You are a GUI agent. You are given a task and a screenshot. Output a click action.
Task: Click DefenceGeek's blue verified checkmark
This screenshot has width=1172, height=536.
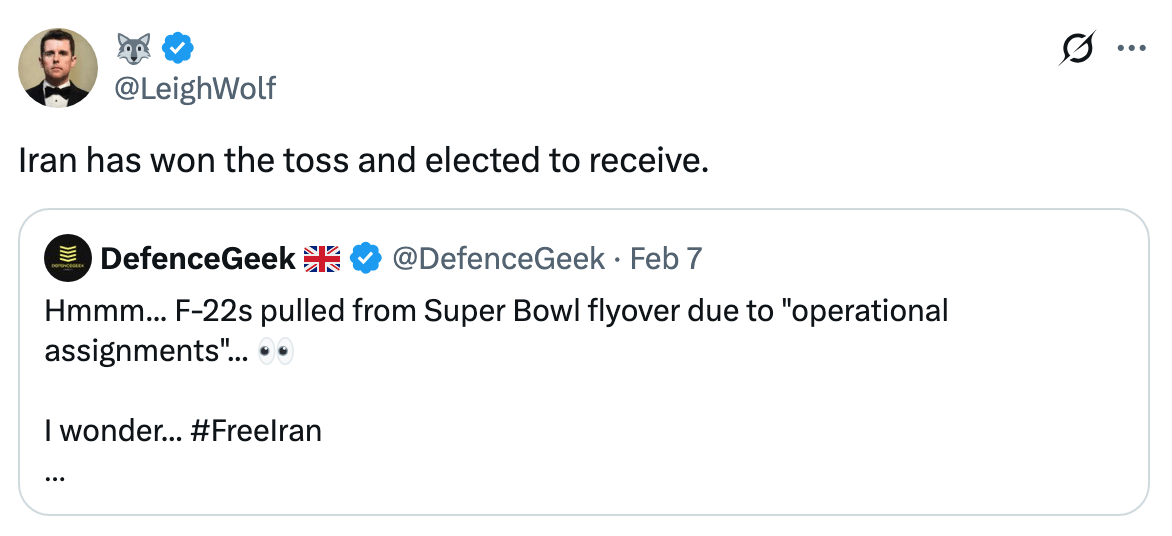(367, 259)
